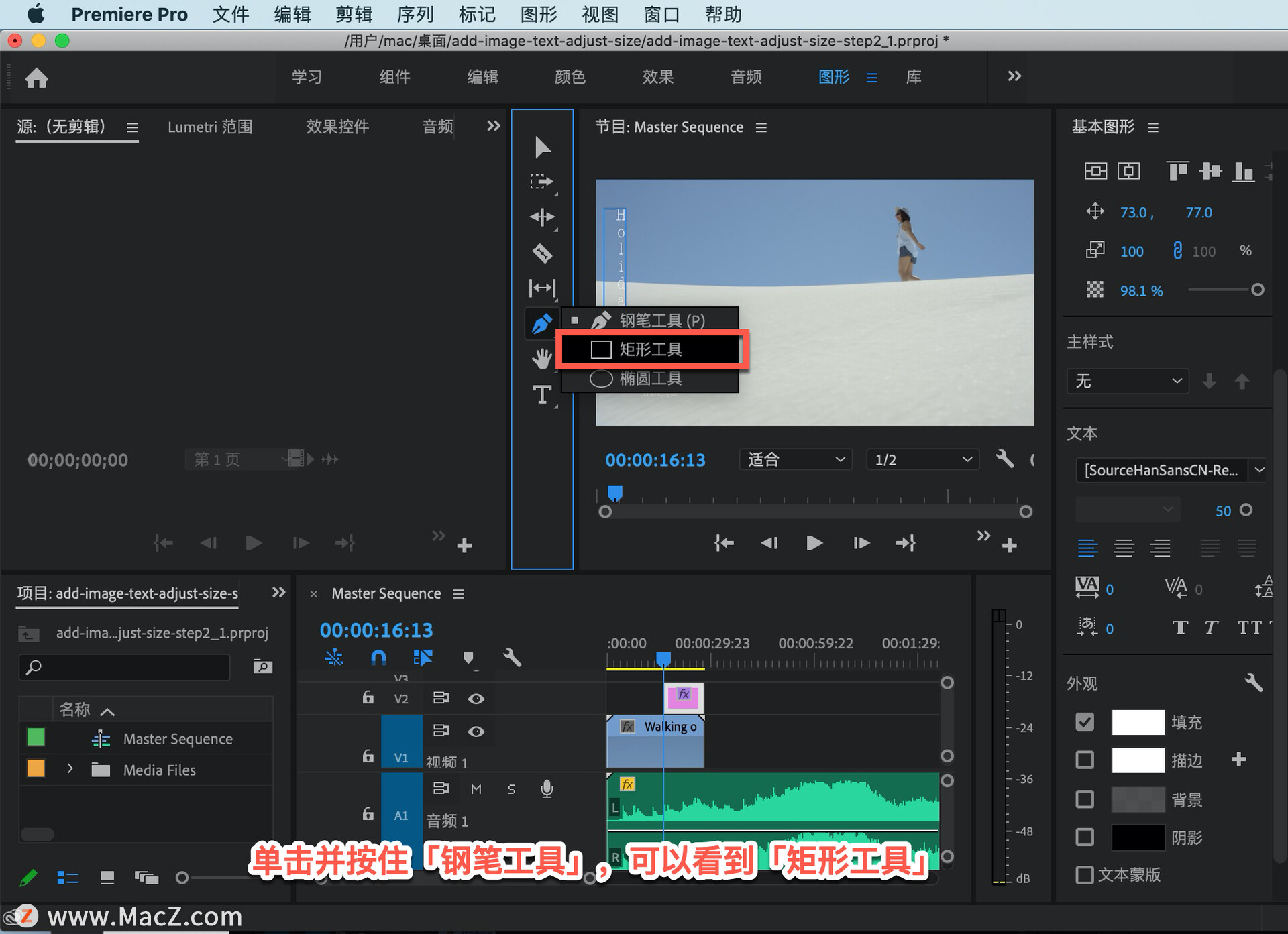Apply faux bold to text
Image resolution: width=1288 pixels, height=934 pixels.
coord(1180,628)
